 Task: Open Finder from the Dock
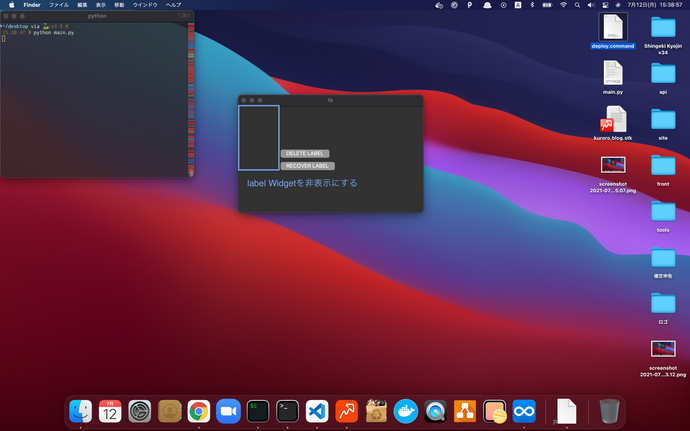pos(81,411)
